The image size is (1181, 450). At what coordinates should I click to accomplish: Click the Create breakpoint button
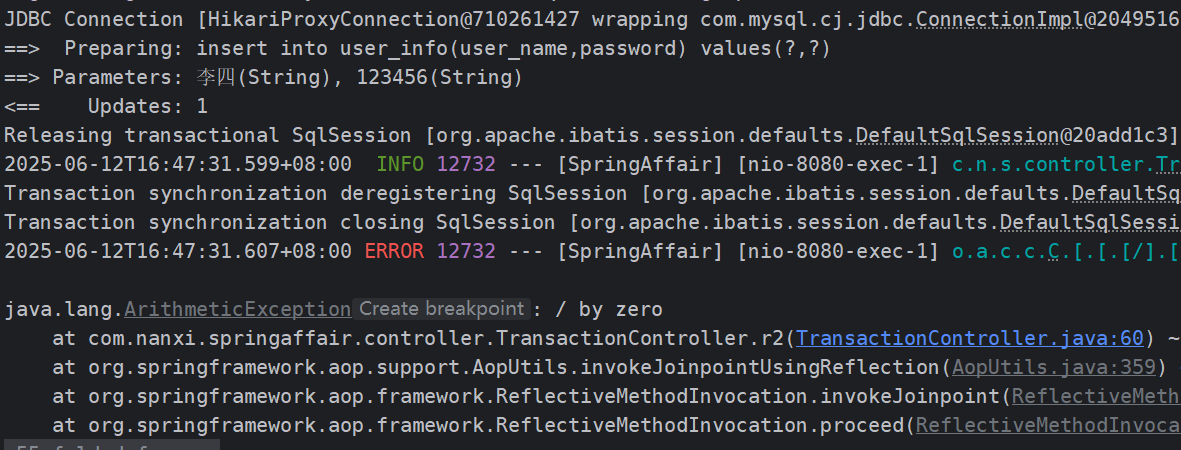[x=441, y=309]
